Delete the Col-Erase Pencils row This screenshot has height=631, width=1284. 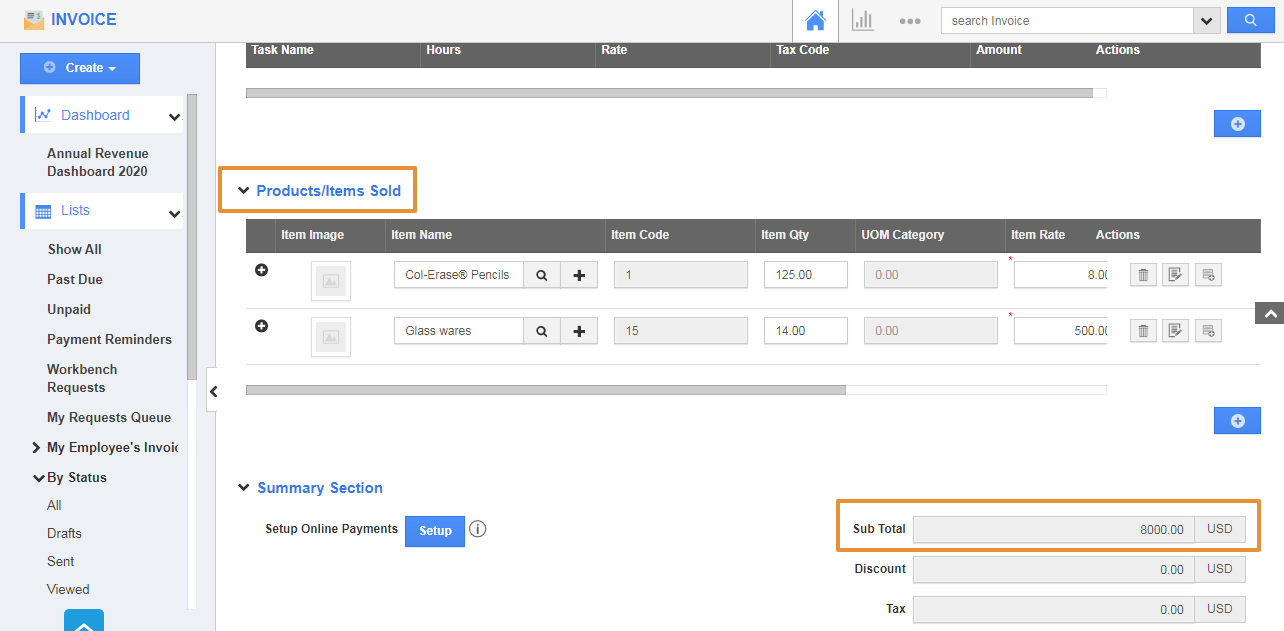click(x=1144, y=275)
